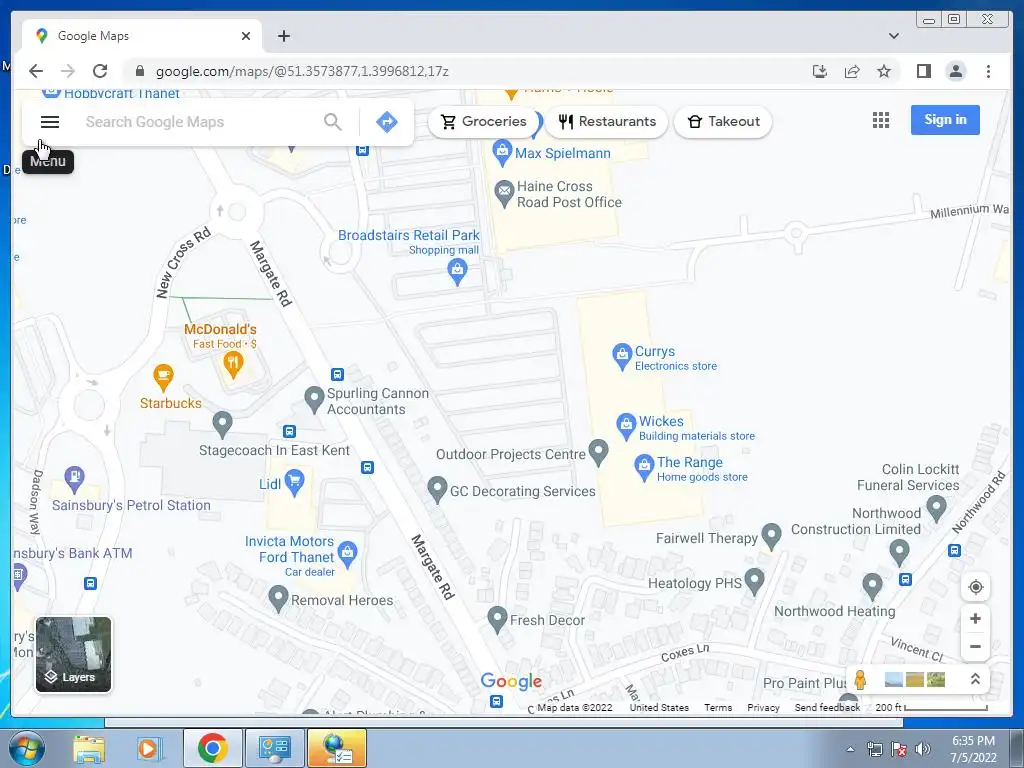The height and width of the screenshot is (768, 1024).
Task: Open the Terms link
Action: (718, 707)
